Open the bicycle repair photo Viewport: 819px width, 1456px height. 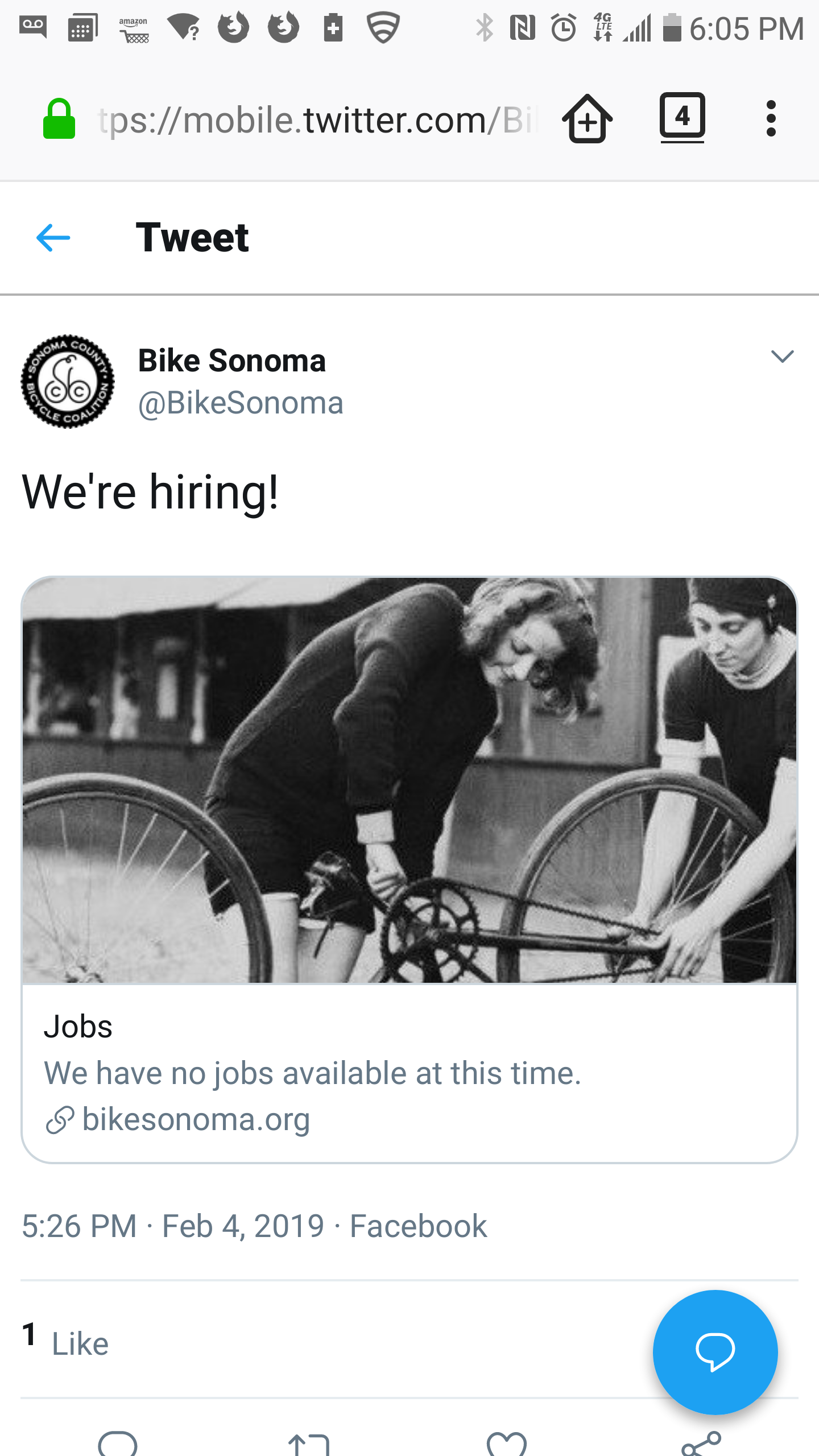click(x=409, y=780)
